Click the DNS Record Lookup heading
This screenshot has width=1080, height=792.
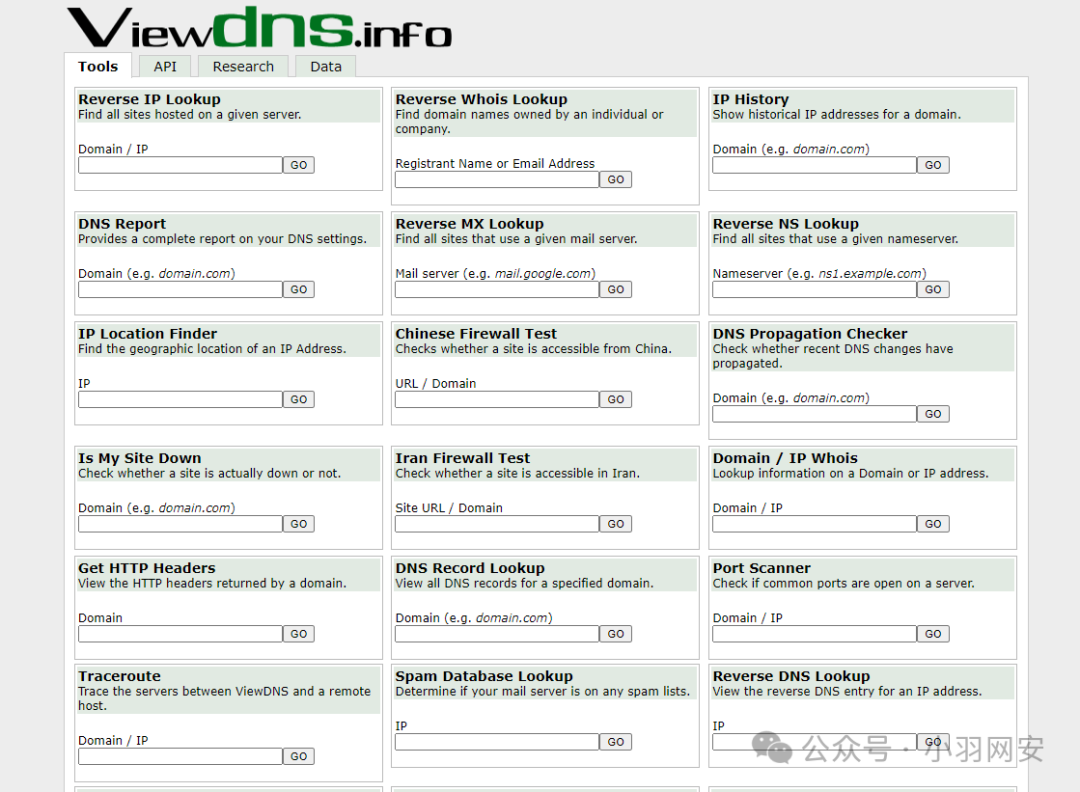coord(470,568)
